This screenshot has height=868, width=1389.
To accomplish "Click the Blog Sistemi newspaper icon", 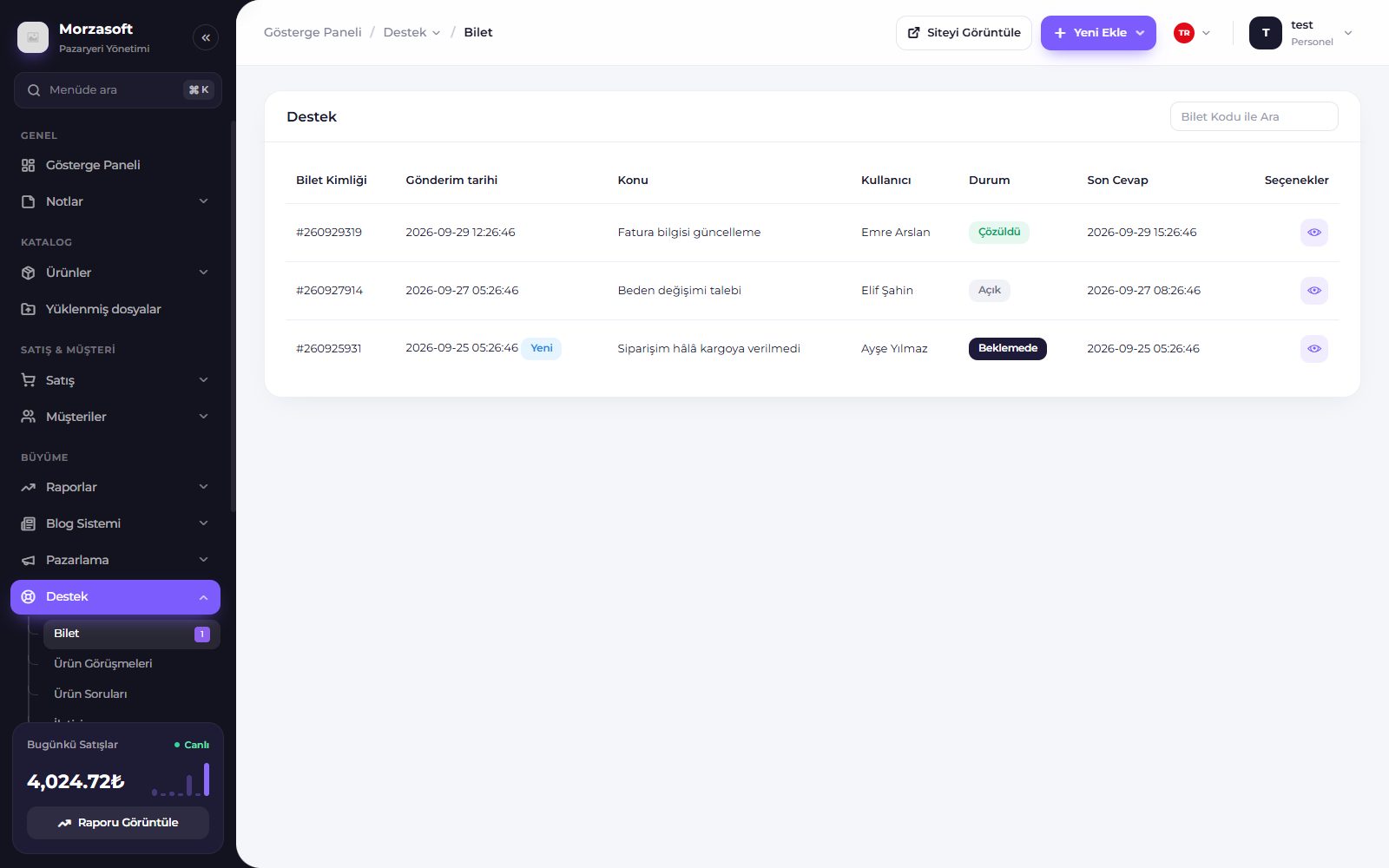I will click(x=29, y=523).
